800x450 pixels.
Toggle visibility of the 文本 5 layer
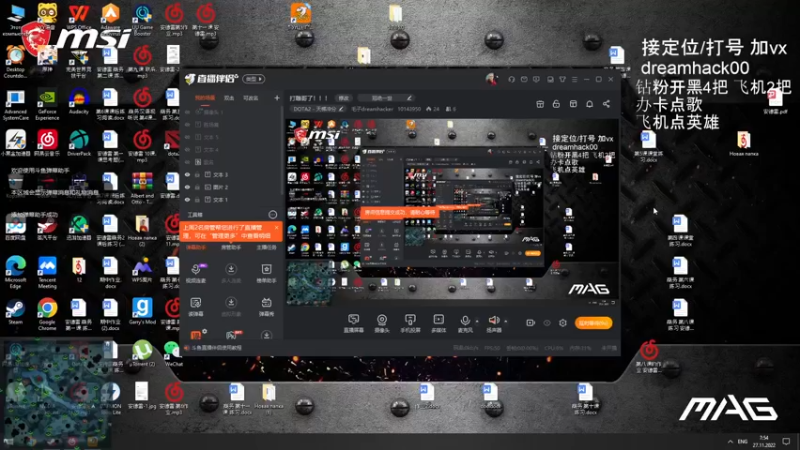click(x=187, y=137)
